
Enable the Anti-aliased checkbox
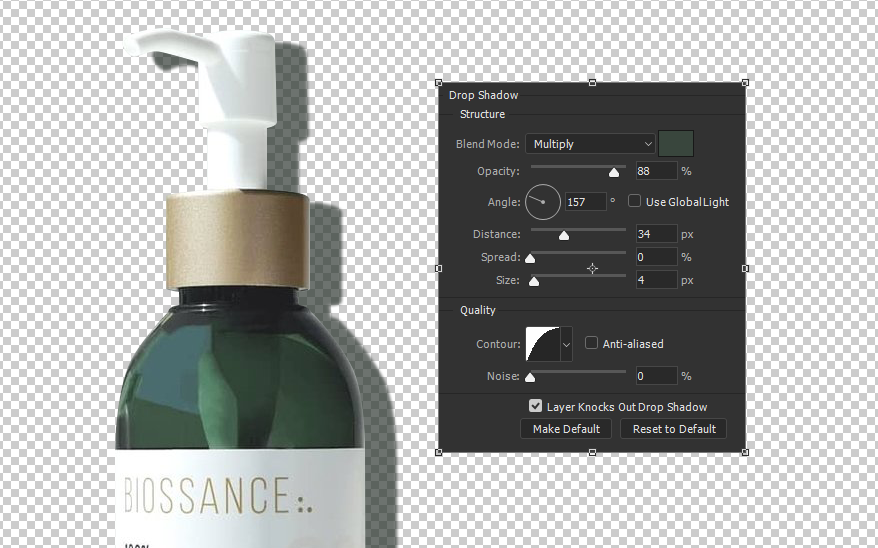(x=591, y=343)
